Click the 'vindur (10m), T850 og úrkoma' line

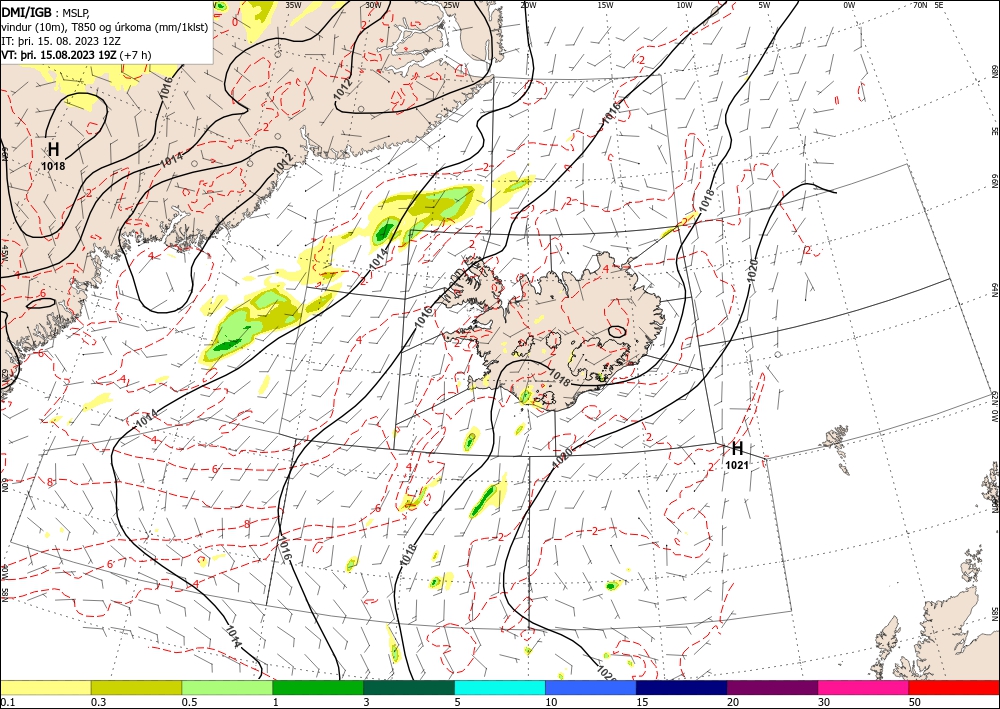pyautogui.click(x=105, y=26)
